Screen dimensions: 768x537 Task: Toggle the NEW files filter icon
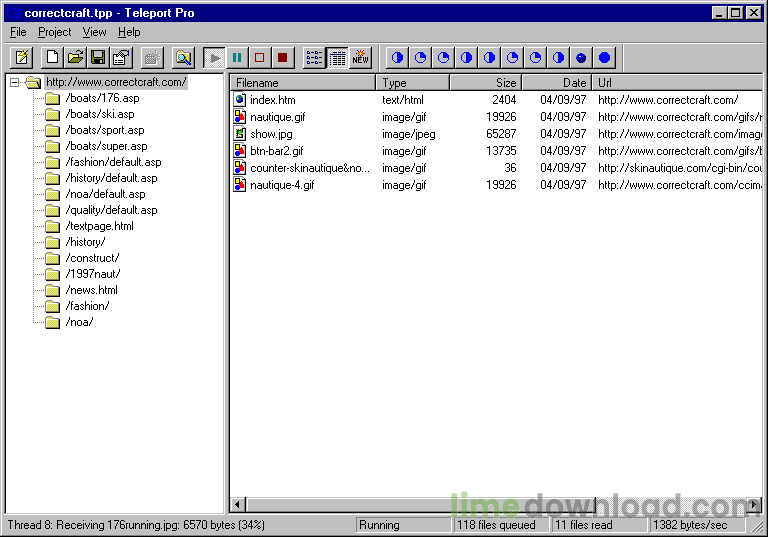pos(360,58)
